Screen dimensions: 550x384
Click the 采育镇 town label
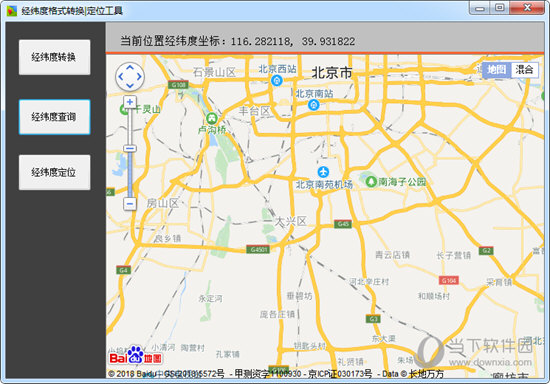[499, 282]
